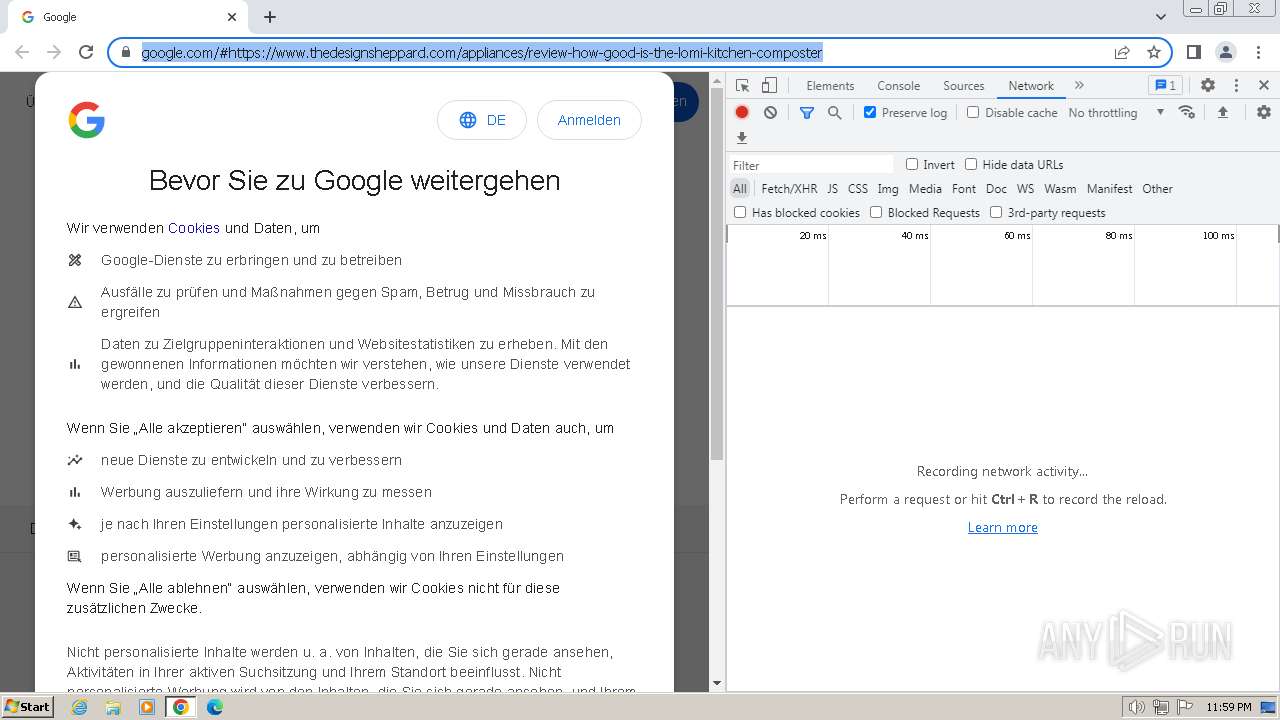This screenshot has width=1280, height=720.
Task: Filter requests by Font
Action: [x=964, y=189]
